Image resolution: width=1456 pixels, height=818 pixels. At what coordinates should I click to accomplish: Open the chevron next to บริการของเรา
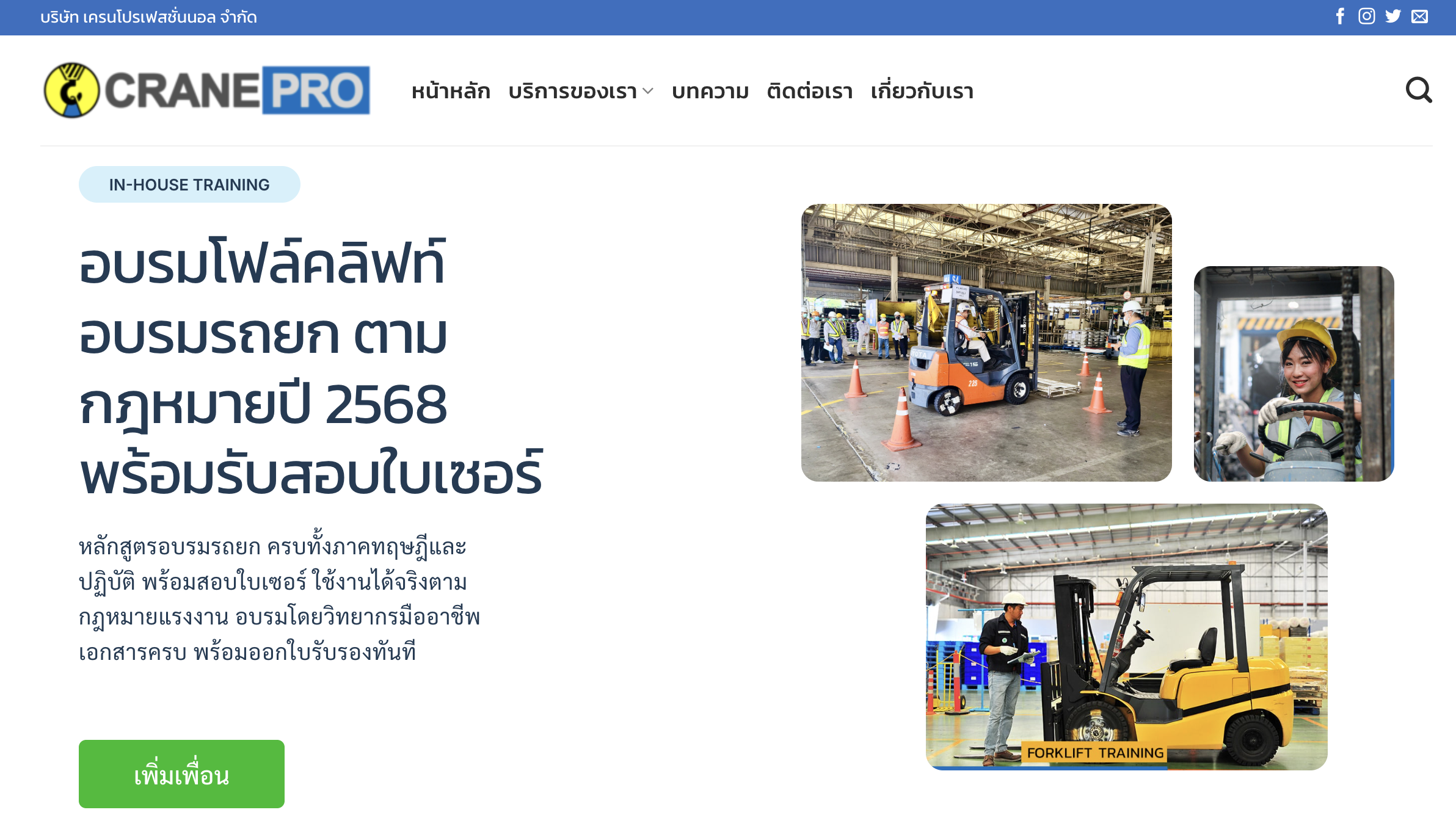coord(649,92)
